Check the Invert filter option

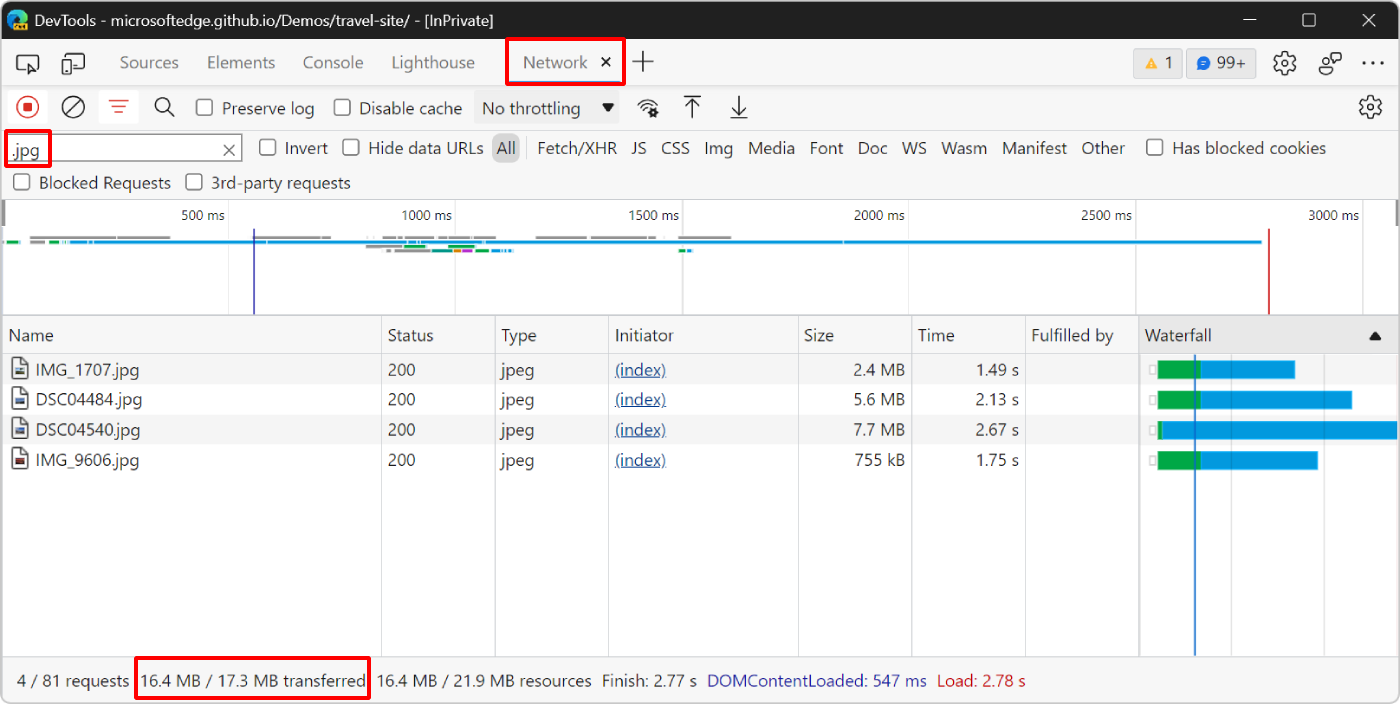click(267, 147)
